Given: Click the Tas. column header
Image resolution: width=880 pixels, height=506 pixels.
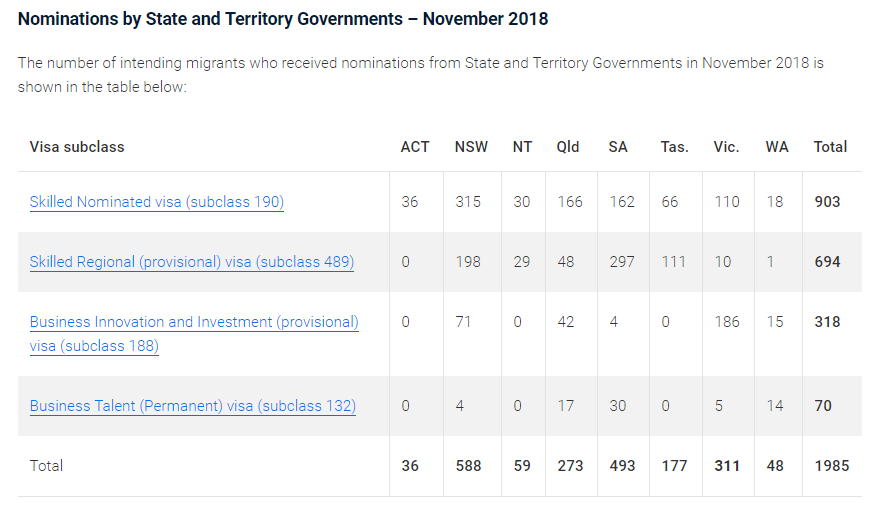Looking at the screenshot, I should click(674, 147).
